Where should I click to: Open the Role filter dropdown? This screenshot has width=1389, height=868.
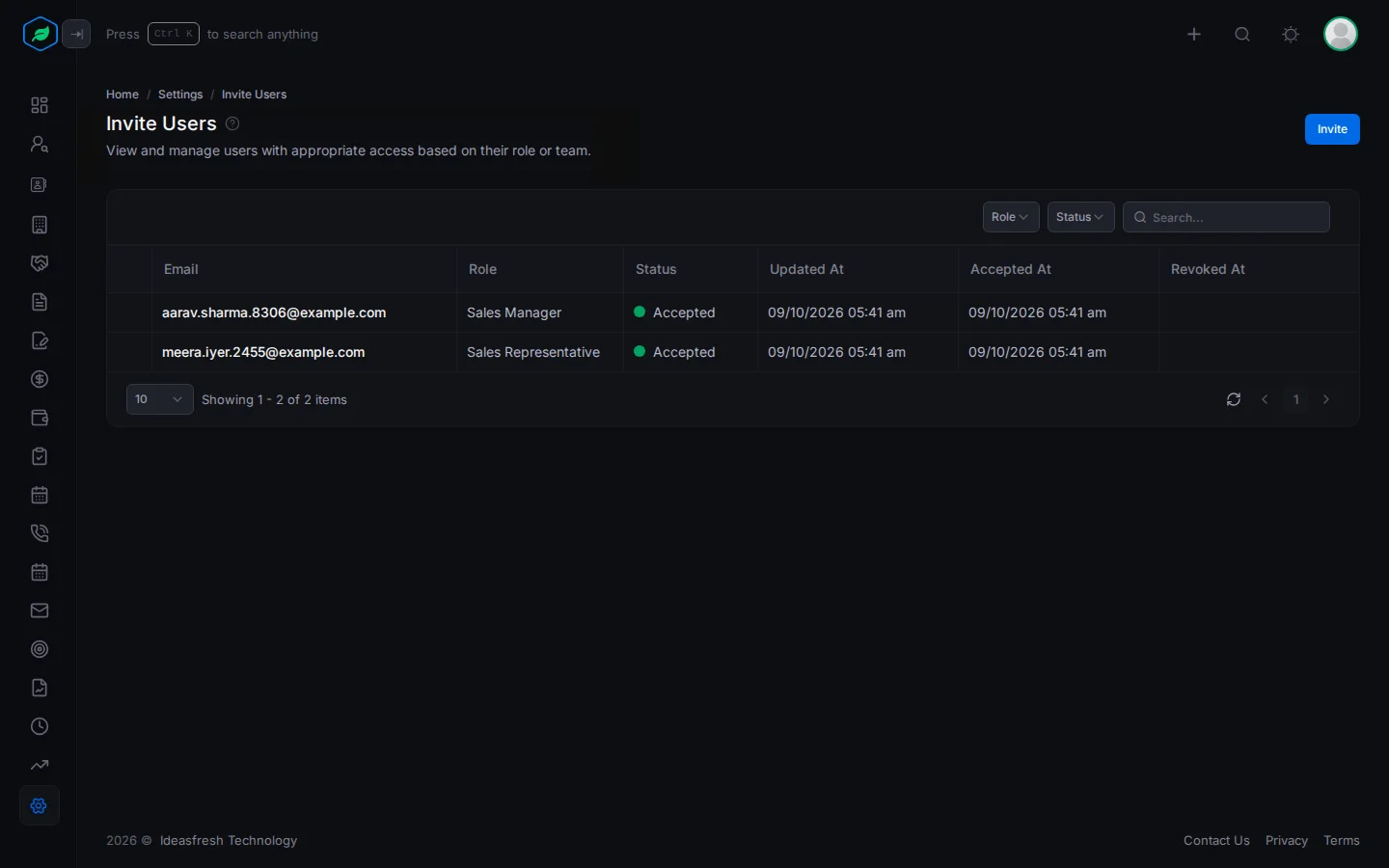click(x=1011, y=217)
